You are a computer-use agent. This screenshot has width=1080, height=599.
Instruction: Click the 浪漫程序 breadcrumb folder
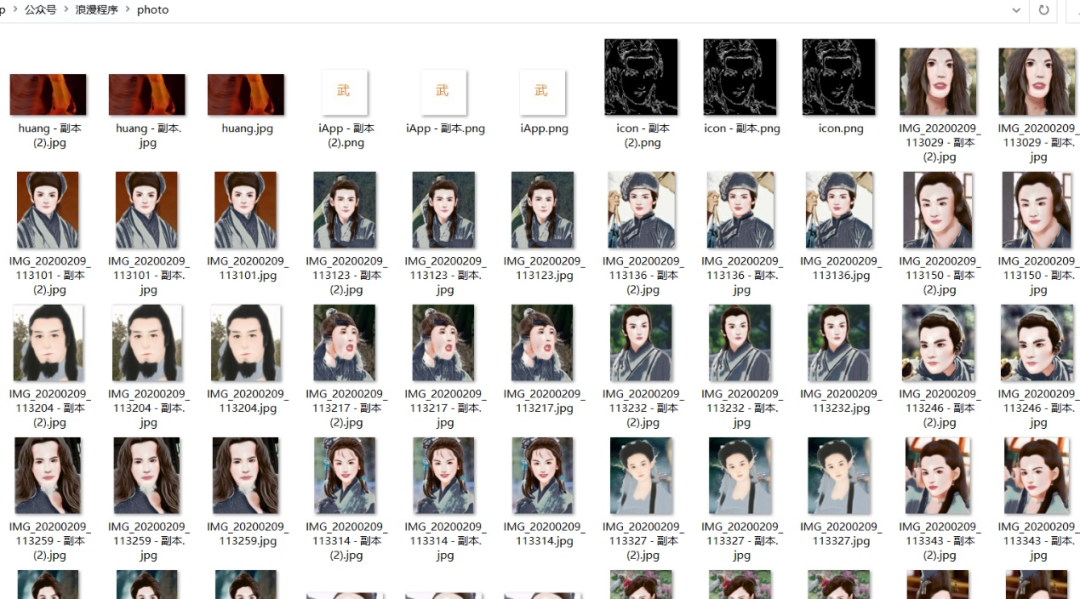point(96,10)
